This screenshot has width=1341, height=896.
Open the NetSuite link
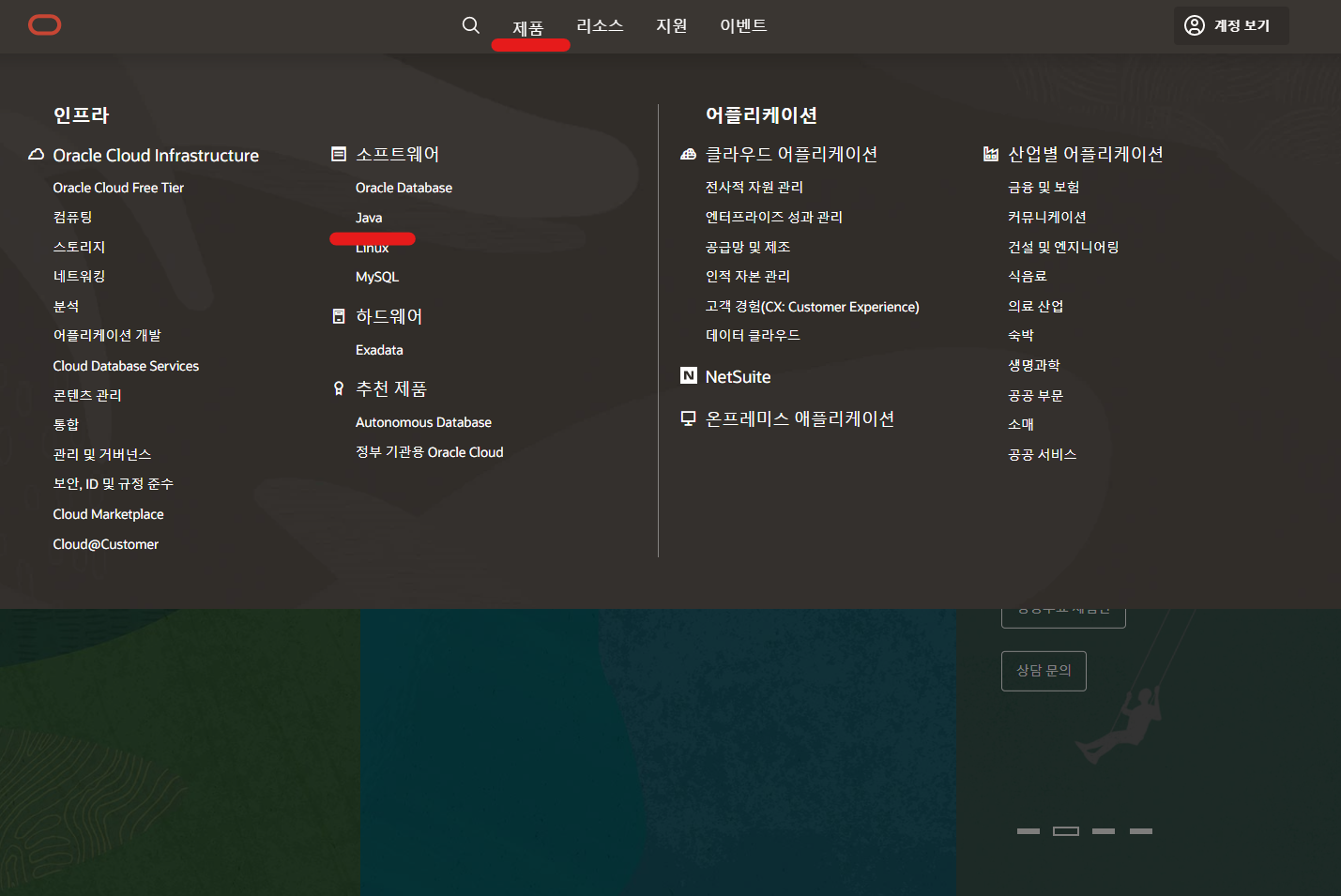point(738,377)
